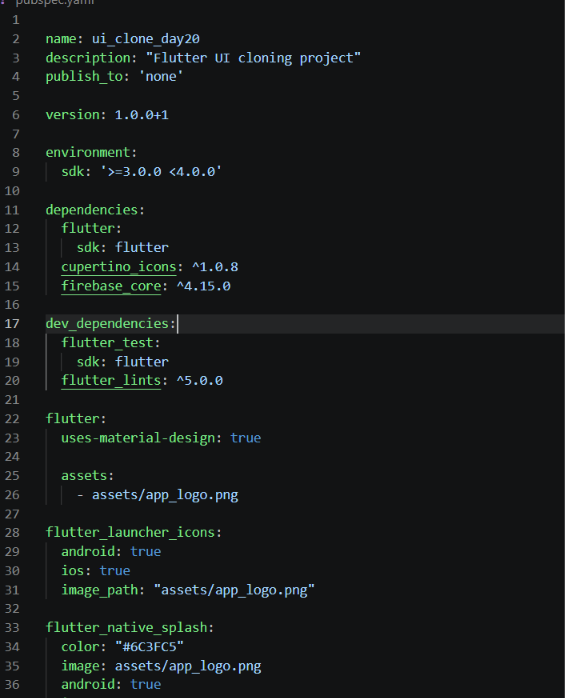Click the flutter_native_splash key
The width and height of the screenshot is (565, 698).
[126, 628]
